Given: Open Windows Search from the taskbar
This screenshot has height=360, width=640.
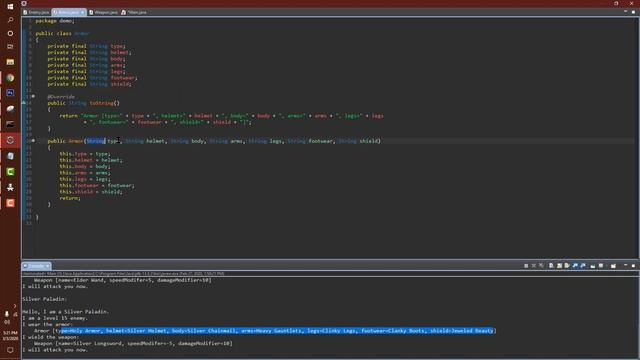Looking at the screenshot, I should coord(10,20).
